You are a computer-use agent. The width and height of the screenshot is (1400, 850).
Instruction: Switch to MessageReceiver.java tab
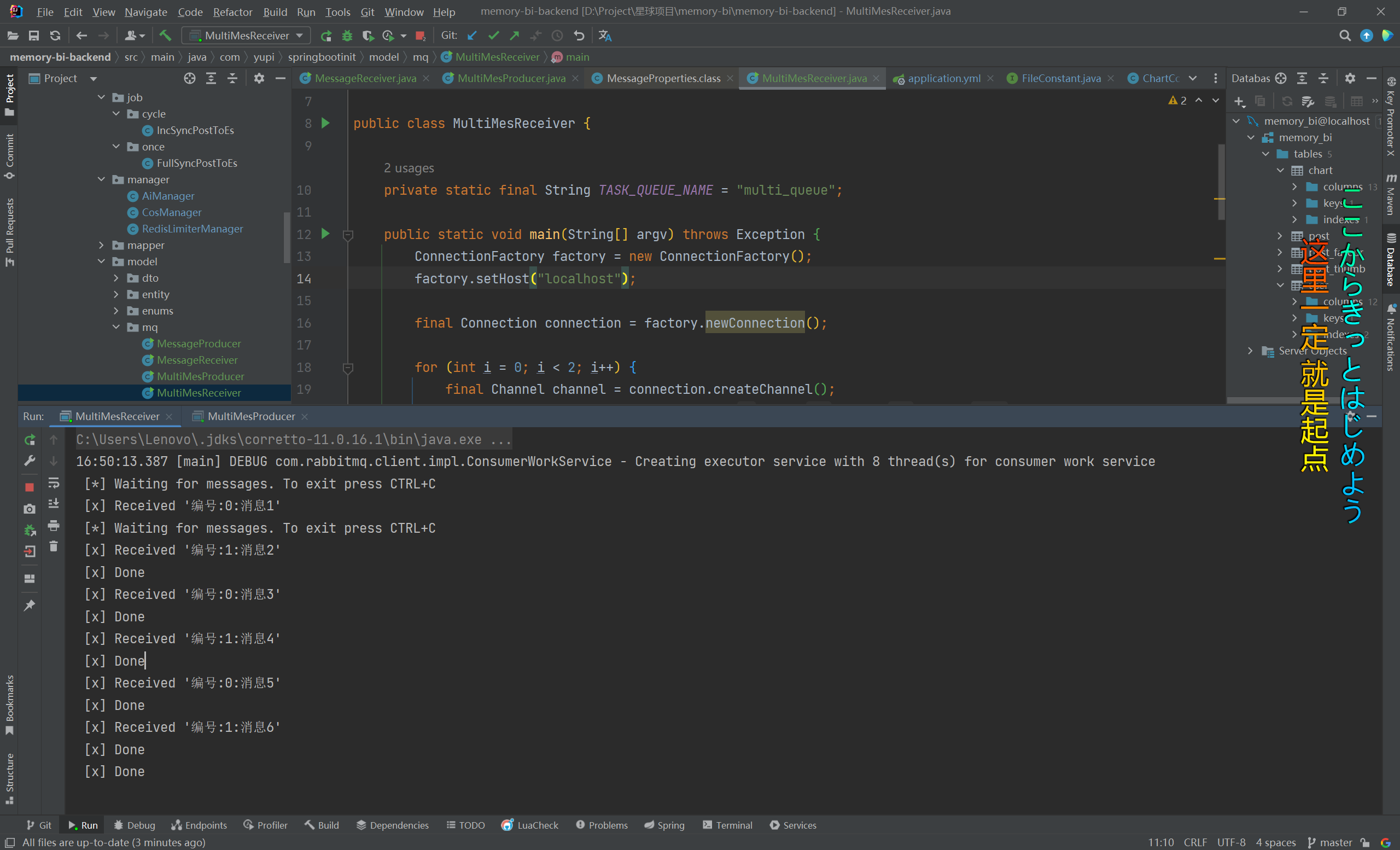365,78
